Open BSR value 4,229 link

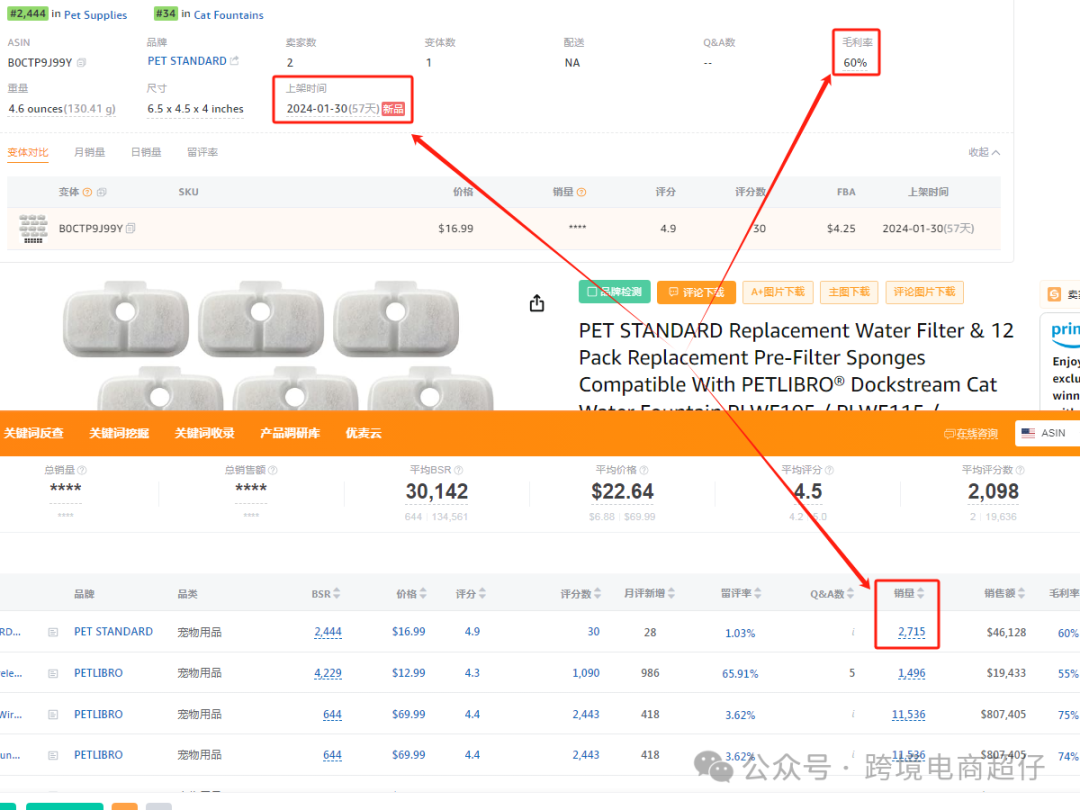click(x=328, y=673)
